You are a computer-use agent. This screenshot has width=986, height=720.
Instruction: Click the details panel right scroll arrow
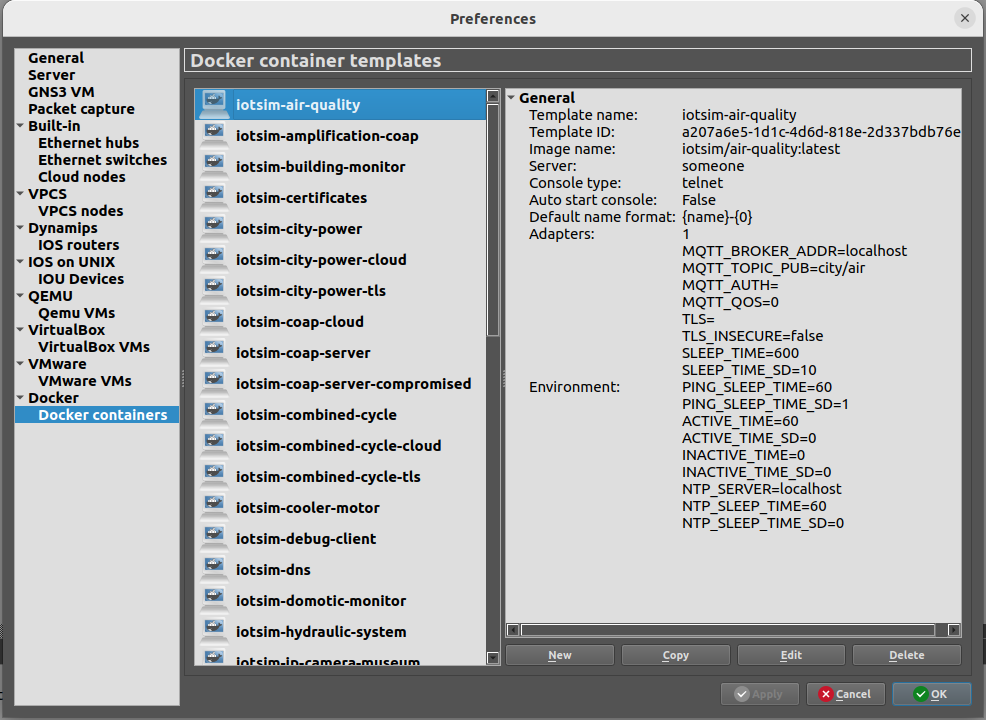point(954,629)
